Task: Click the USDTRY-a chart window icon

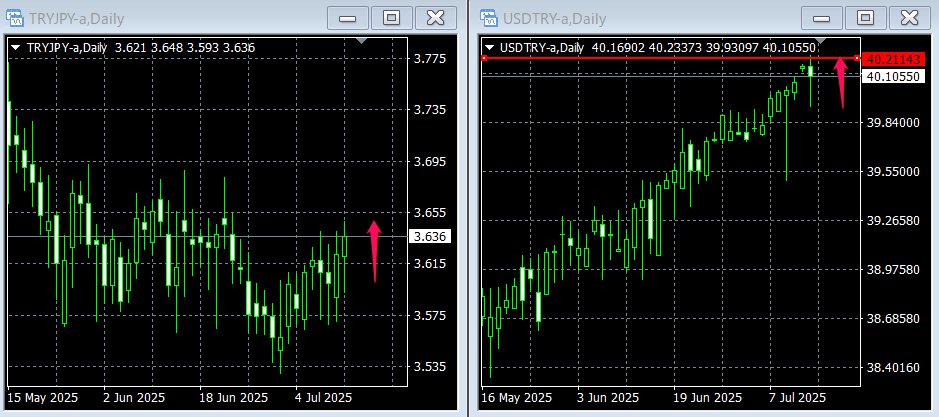Action: (489, 19)
